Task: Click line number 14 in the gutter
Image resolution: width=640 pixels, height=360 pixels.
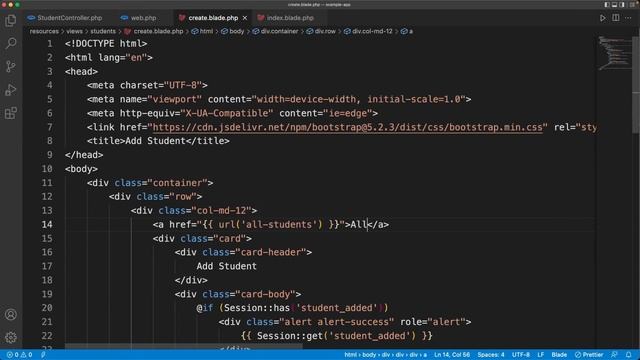Action: coord(47,224)
